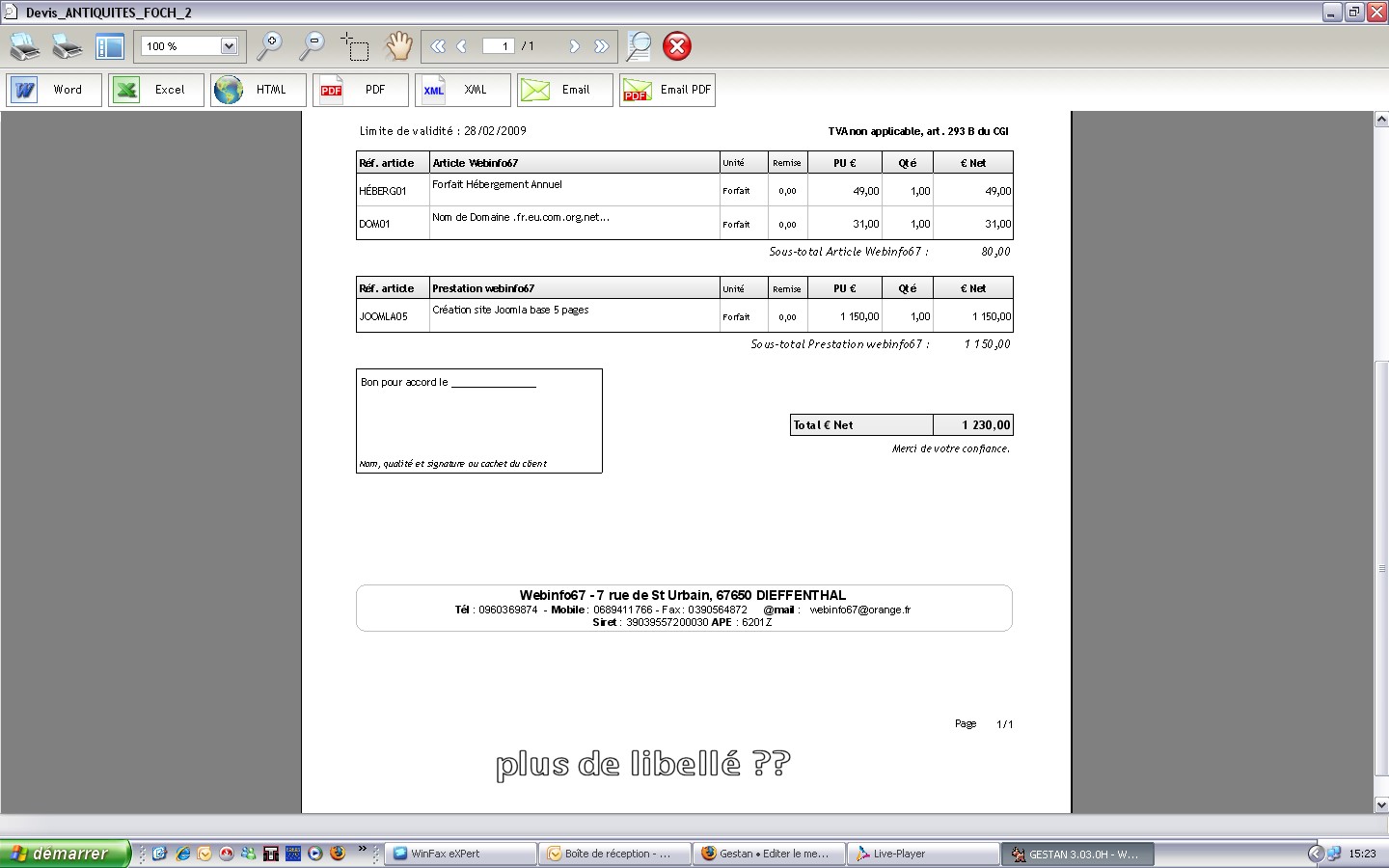Go to the next page
The image size is (1389, 868).
click(x=575, y=46)
